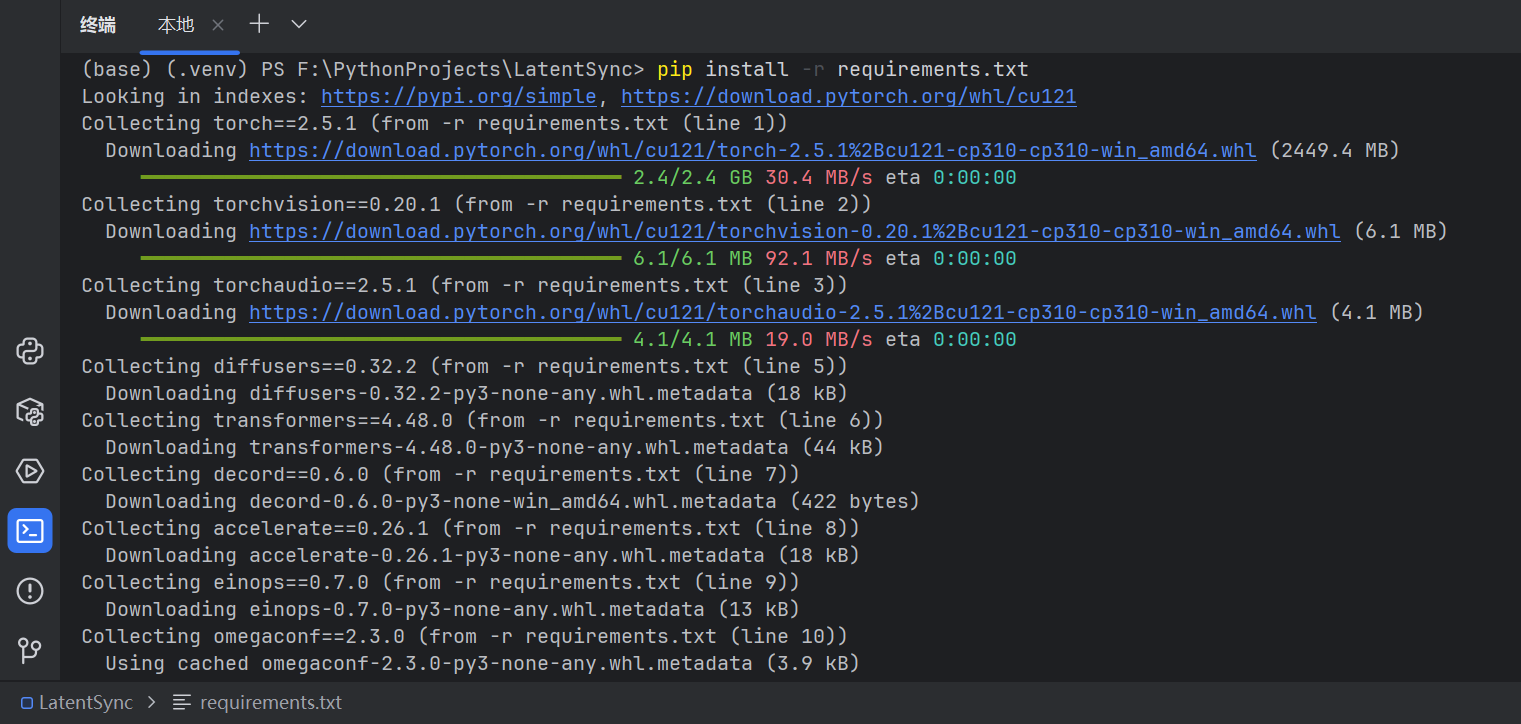
Task: Click 'Downloading transformers-4.48.0-py3-none-any.whl.metadata' line
Action: pos(495,448)
